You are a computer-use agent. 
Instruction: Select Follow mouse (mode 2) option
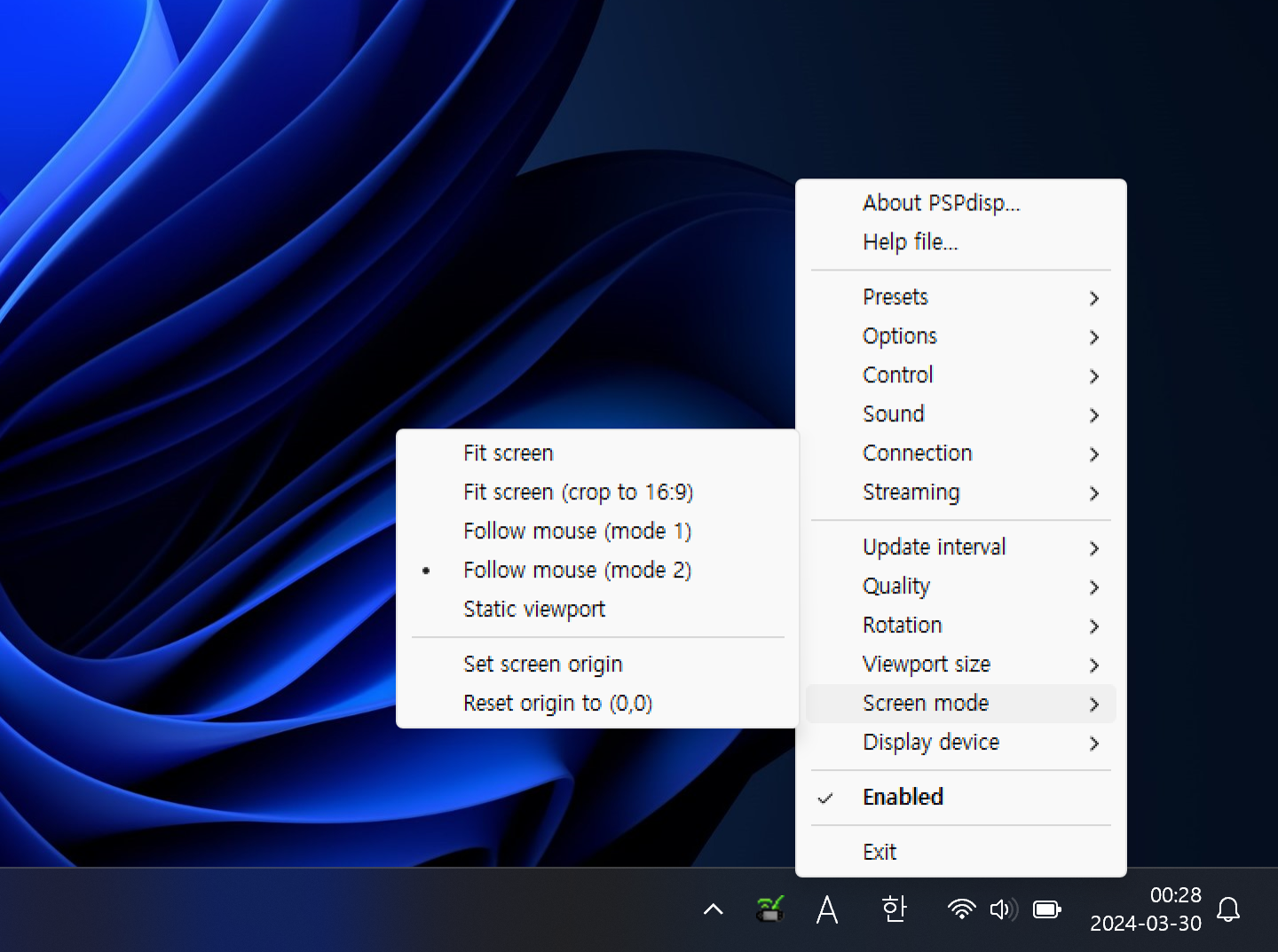(597, 570)
